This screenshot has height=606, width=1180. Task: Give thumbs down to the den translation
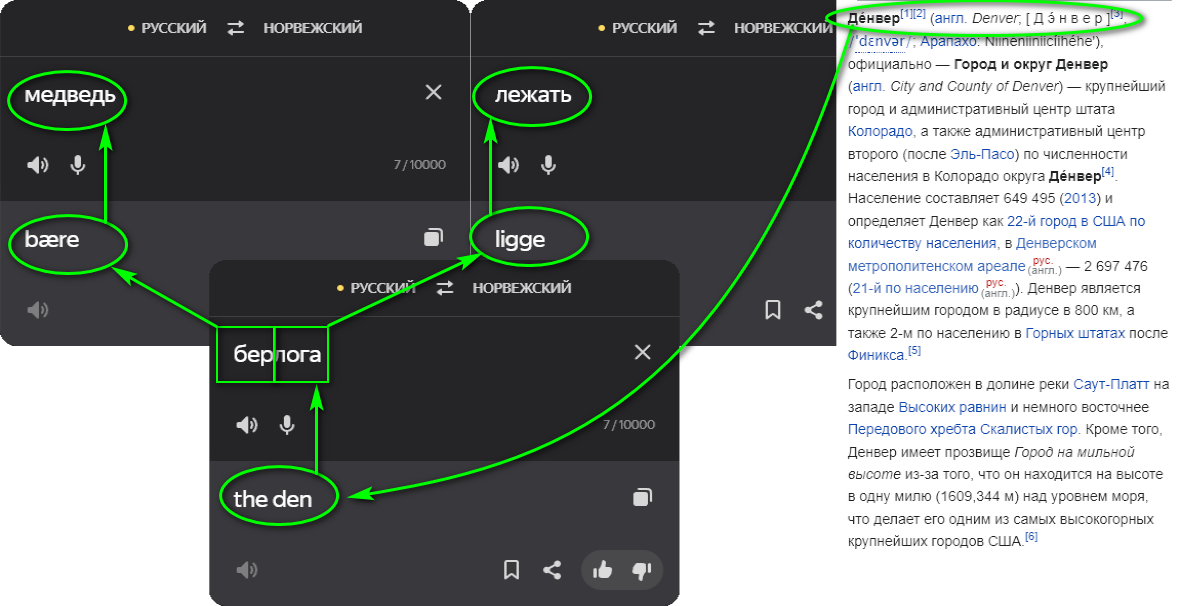641,571
